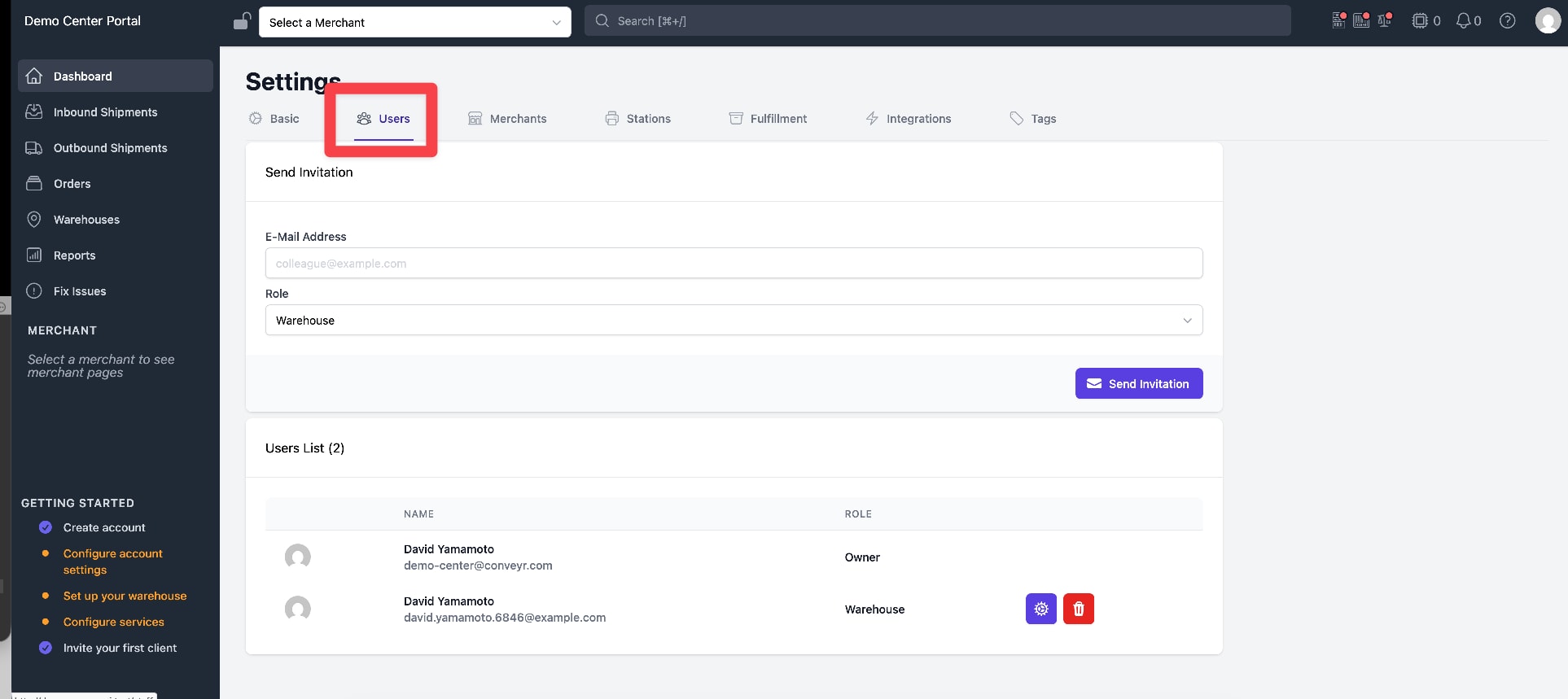This screenshot has height=699, width=1568.
Task: Go to Dashboard in sidebar
Action: [116, 76]
